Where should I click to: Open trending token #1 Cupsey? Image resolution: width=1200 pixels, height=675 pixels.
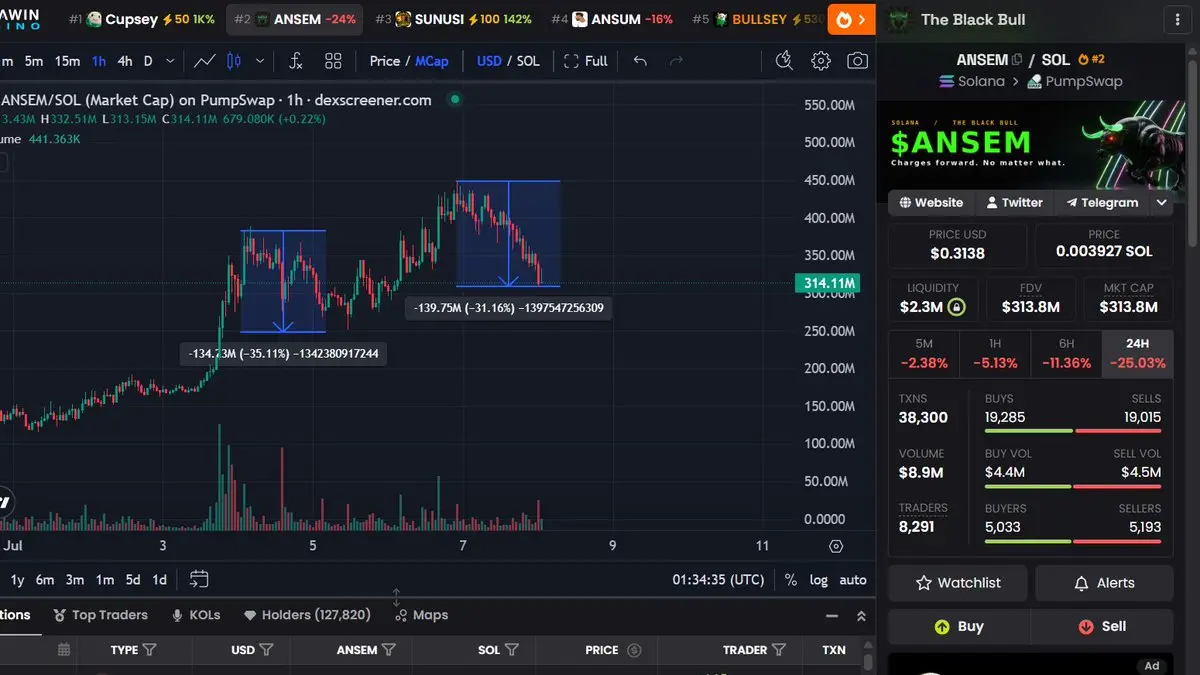(x=142, y=19)
